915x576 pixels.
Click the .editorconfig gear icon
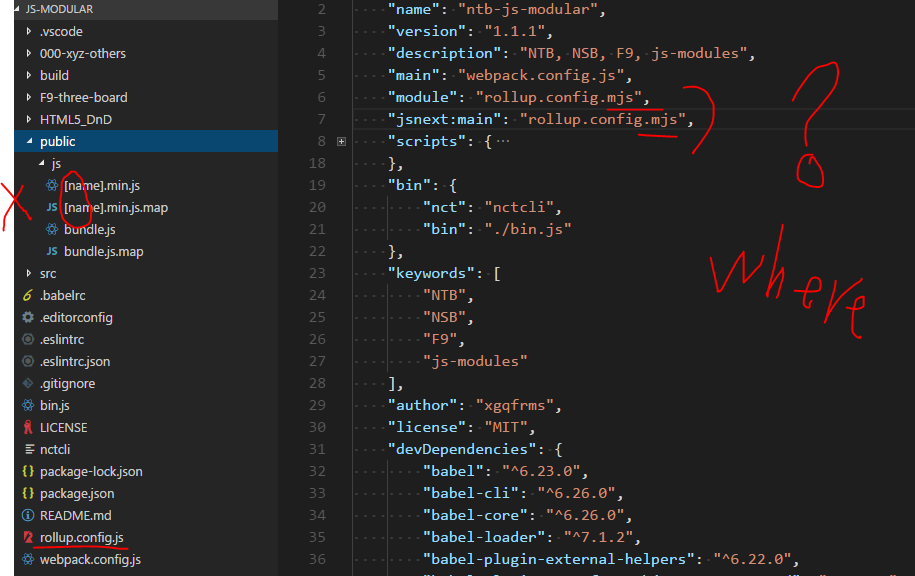click(27, 317)
